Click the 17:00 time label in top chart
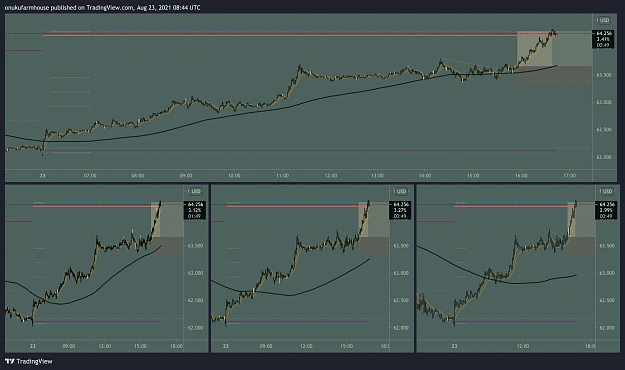Image resolution: width=625 pixels, height=370 pixels. click(570, 175)
